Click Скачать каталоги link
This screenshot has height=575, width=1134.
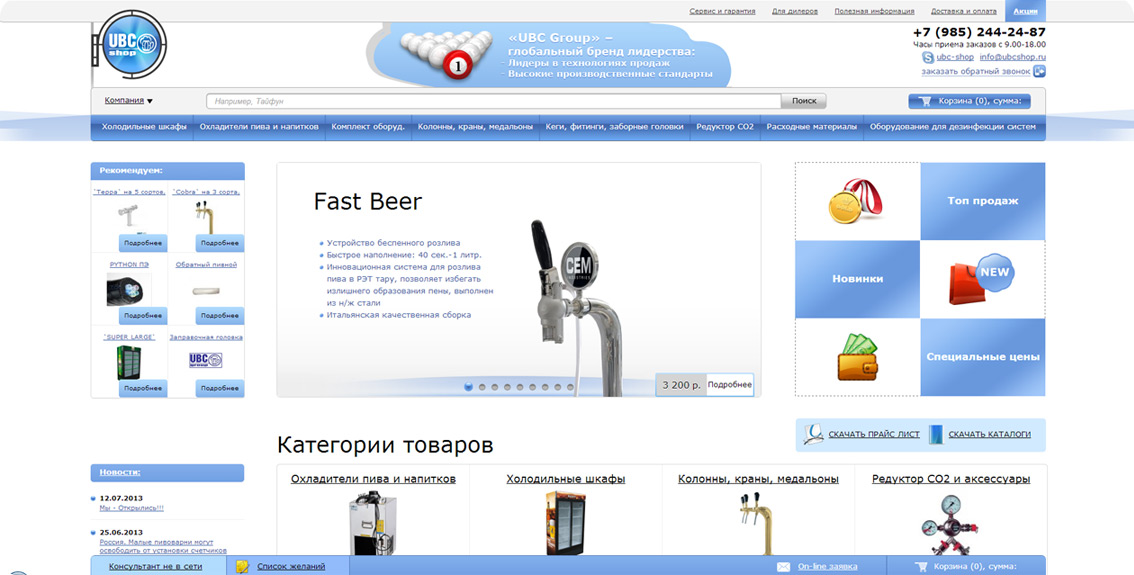[989, 434]
